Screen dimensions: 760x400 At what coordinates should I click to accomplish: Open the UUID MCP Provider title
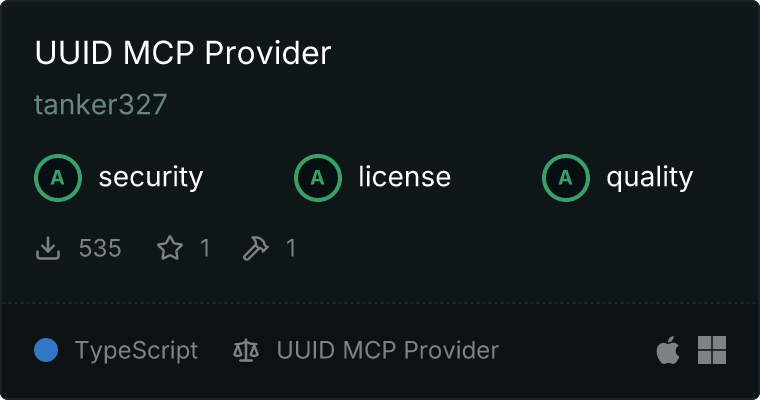tap(183, 52)
